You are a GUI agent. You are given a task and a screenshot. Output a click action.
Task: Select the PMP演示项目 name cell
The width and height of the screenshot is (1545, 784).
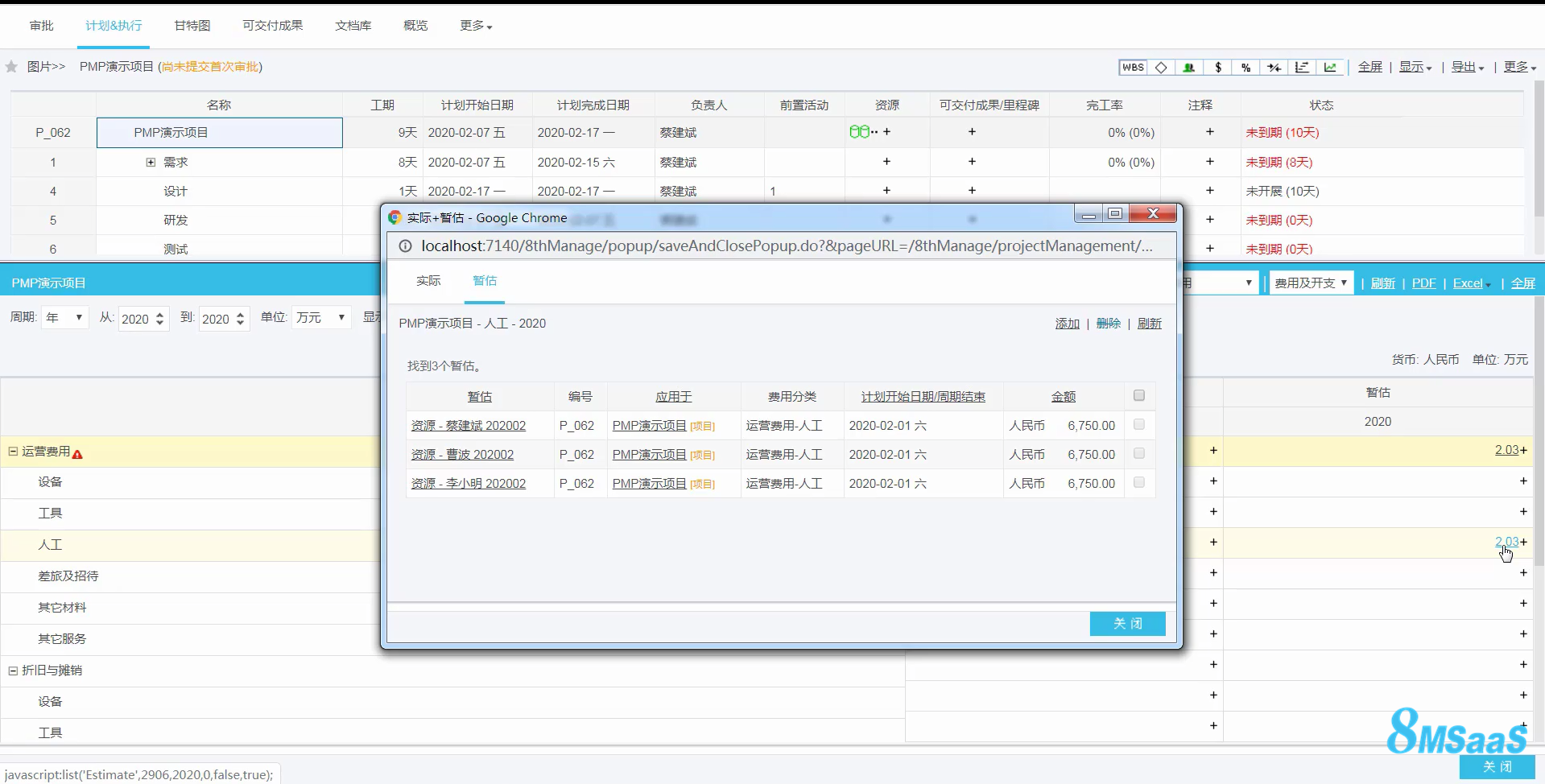(x=220, y=133)
